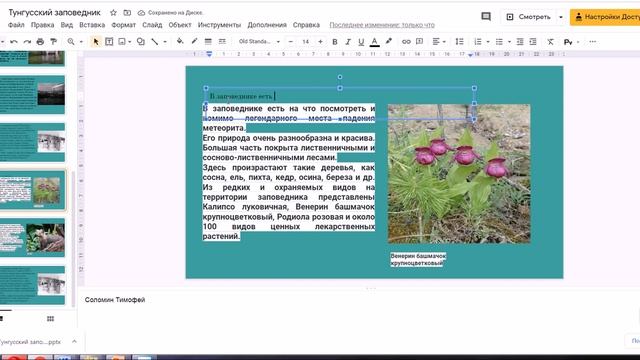The image size is (640, 360).
Task: Toggle underline formatting
Action: tap(361, 42)
